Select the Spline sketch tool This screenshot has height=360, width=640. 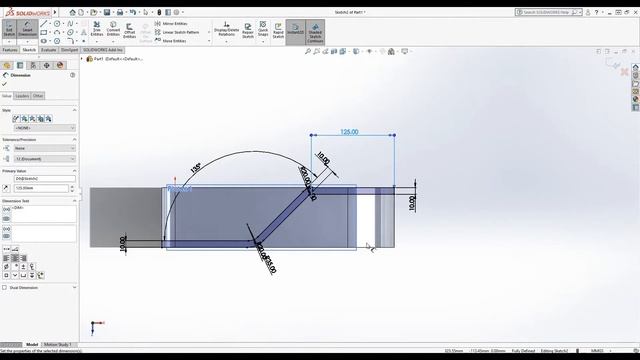70,24
